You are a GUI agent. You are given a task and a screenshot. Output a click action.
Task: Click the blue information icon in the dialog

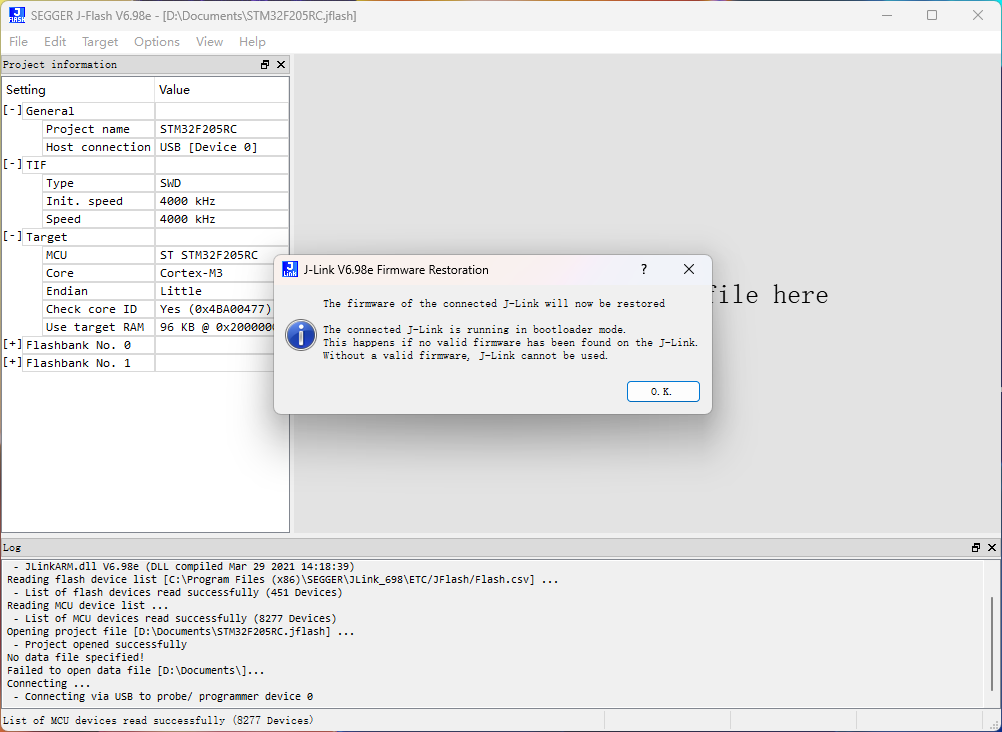click(300, 335)
